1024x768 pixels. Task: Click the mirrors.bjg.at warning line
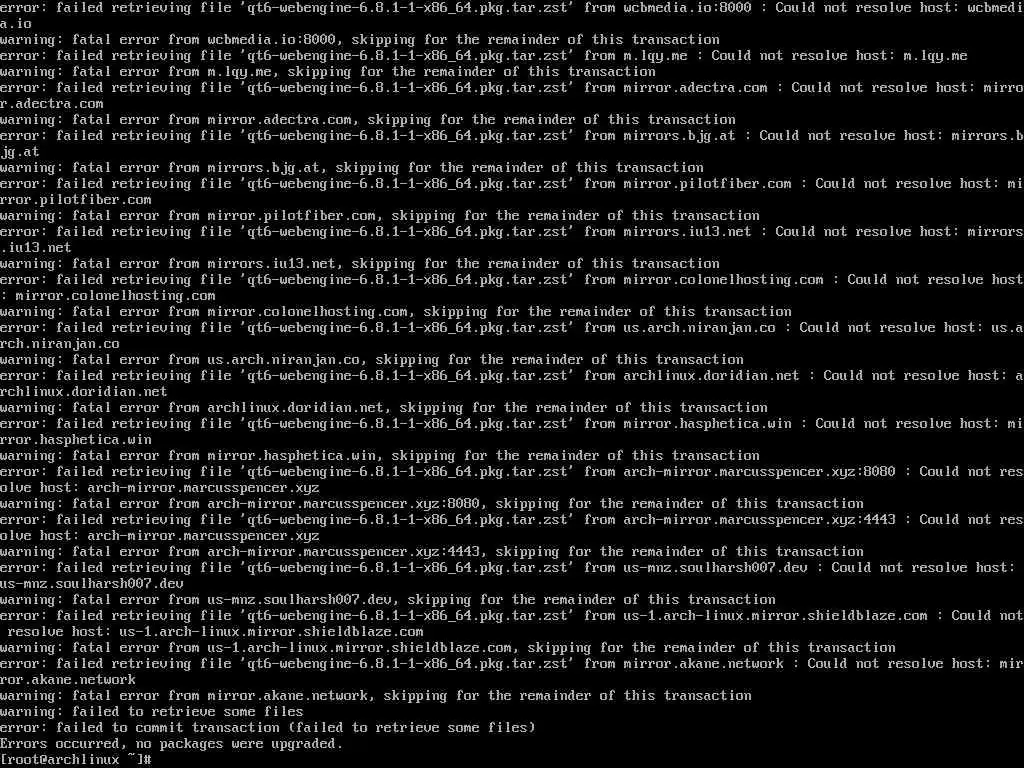click(351, 167)
